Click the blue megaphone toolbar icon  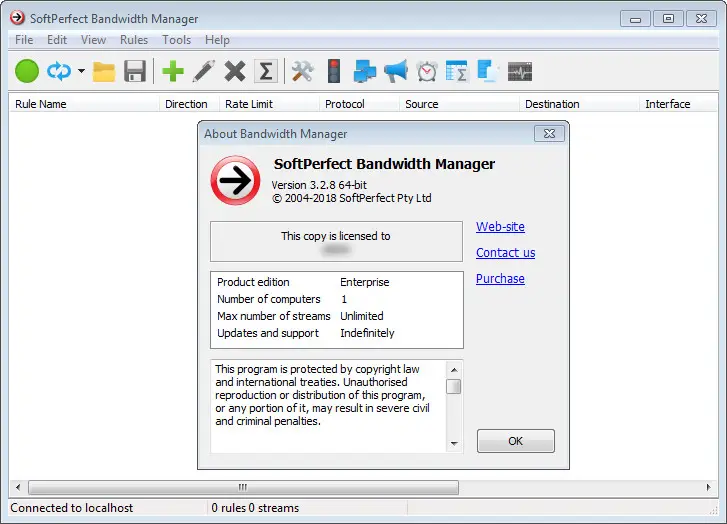pos(395,71)
